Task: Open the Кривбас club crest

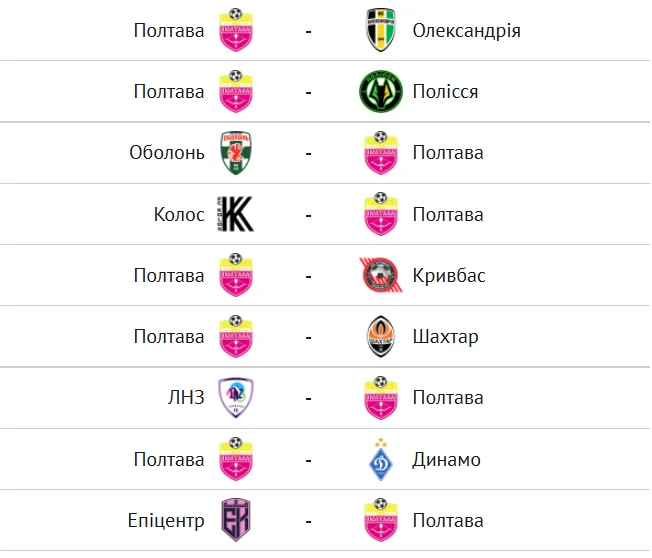Action: pos(381,276)
